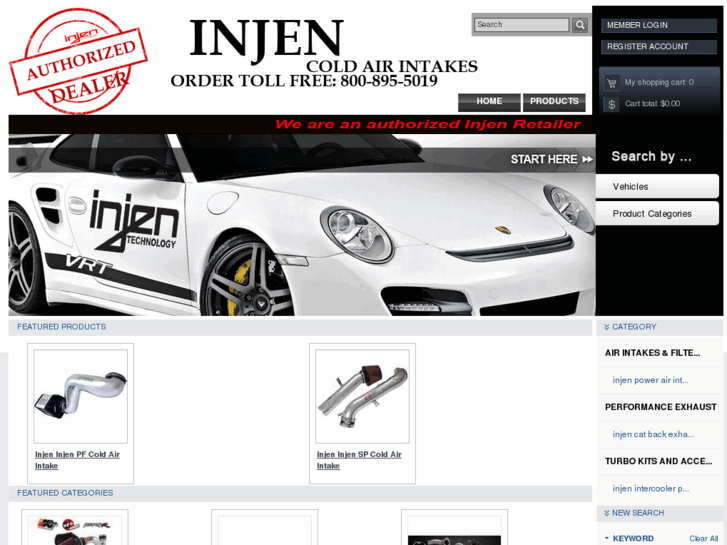
Task: Click into the Search input field
Action: pyautogui.click(x=522, y=25)
